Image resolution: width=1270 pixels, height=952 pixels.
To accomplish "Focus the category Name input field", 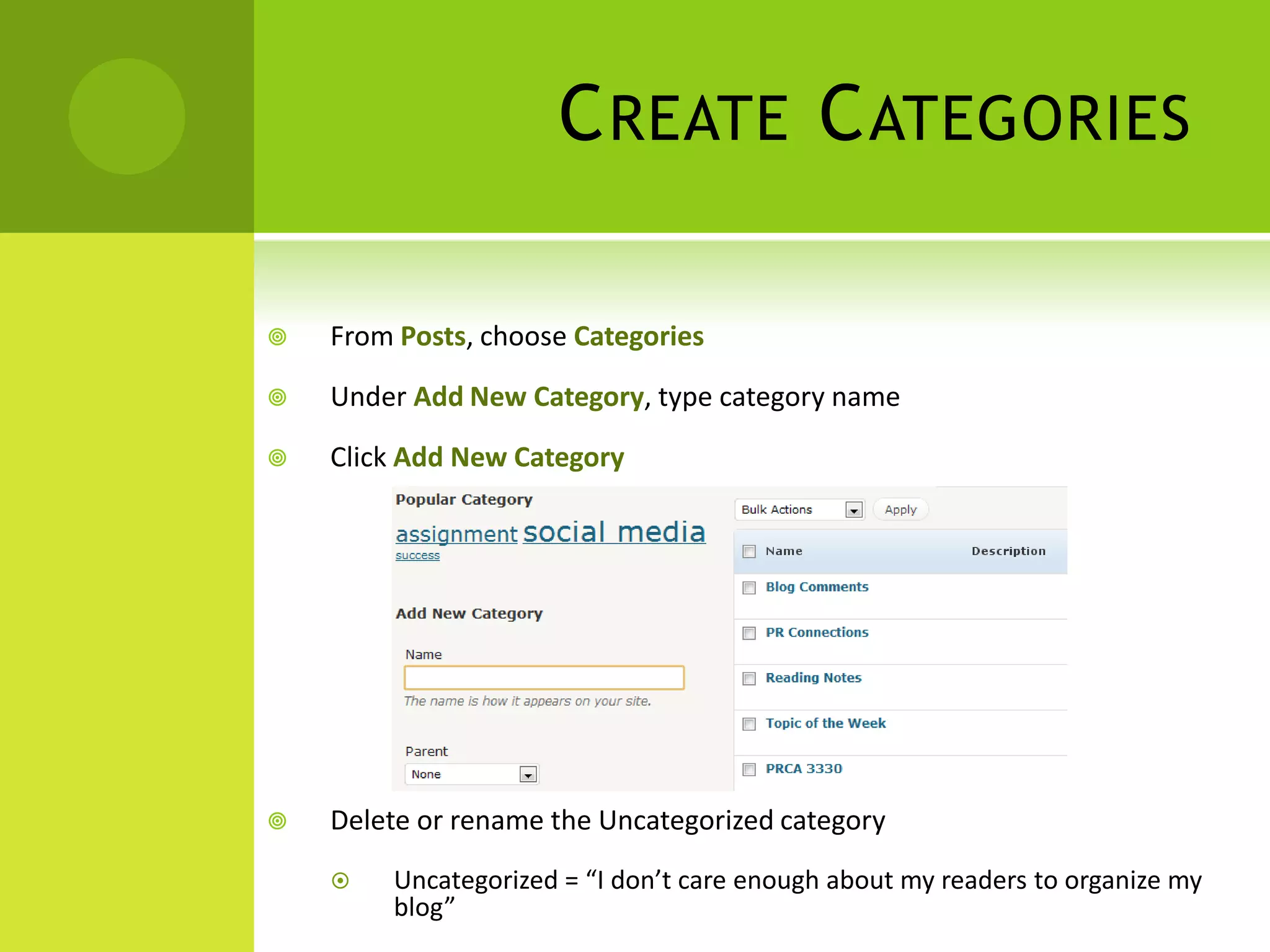I will [x=544, y=677].
